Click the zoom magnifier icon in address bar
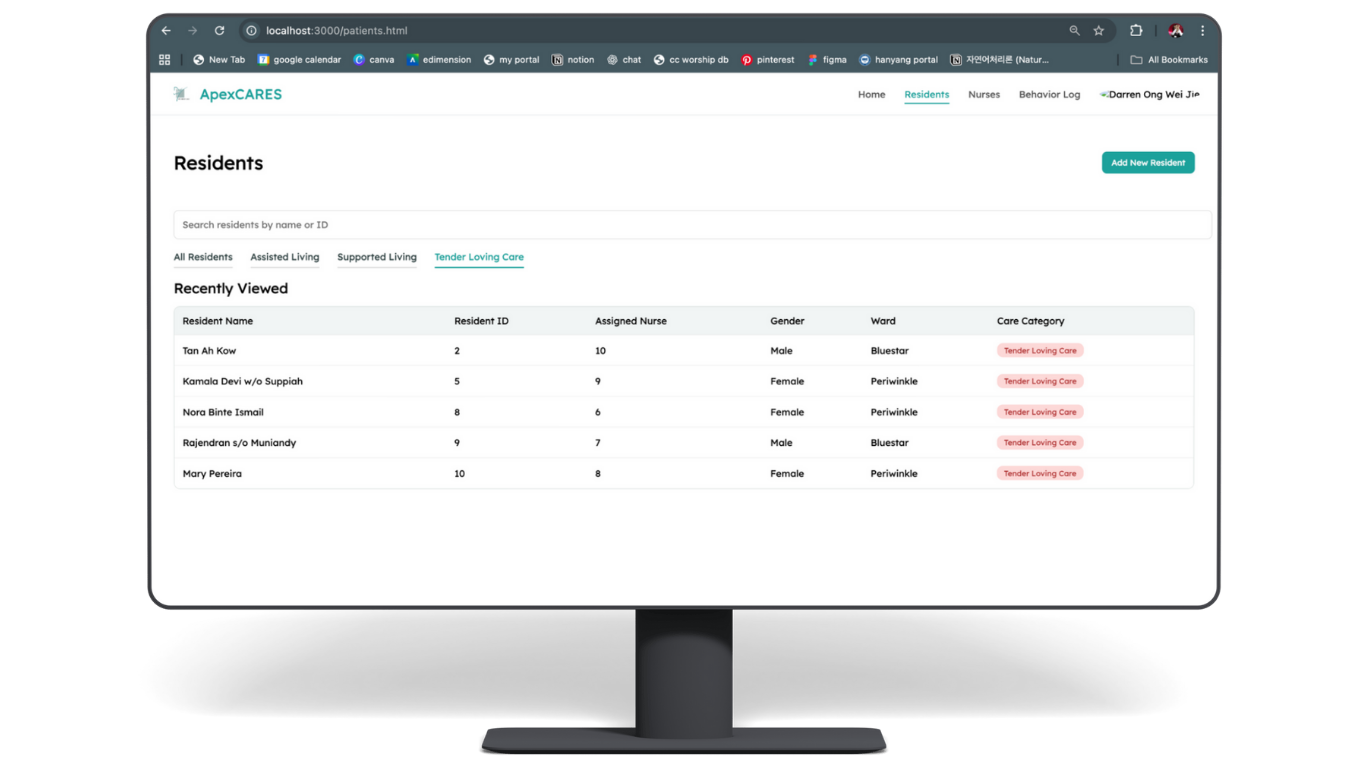 pyautogui.click(x=1075, y=31)
